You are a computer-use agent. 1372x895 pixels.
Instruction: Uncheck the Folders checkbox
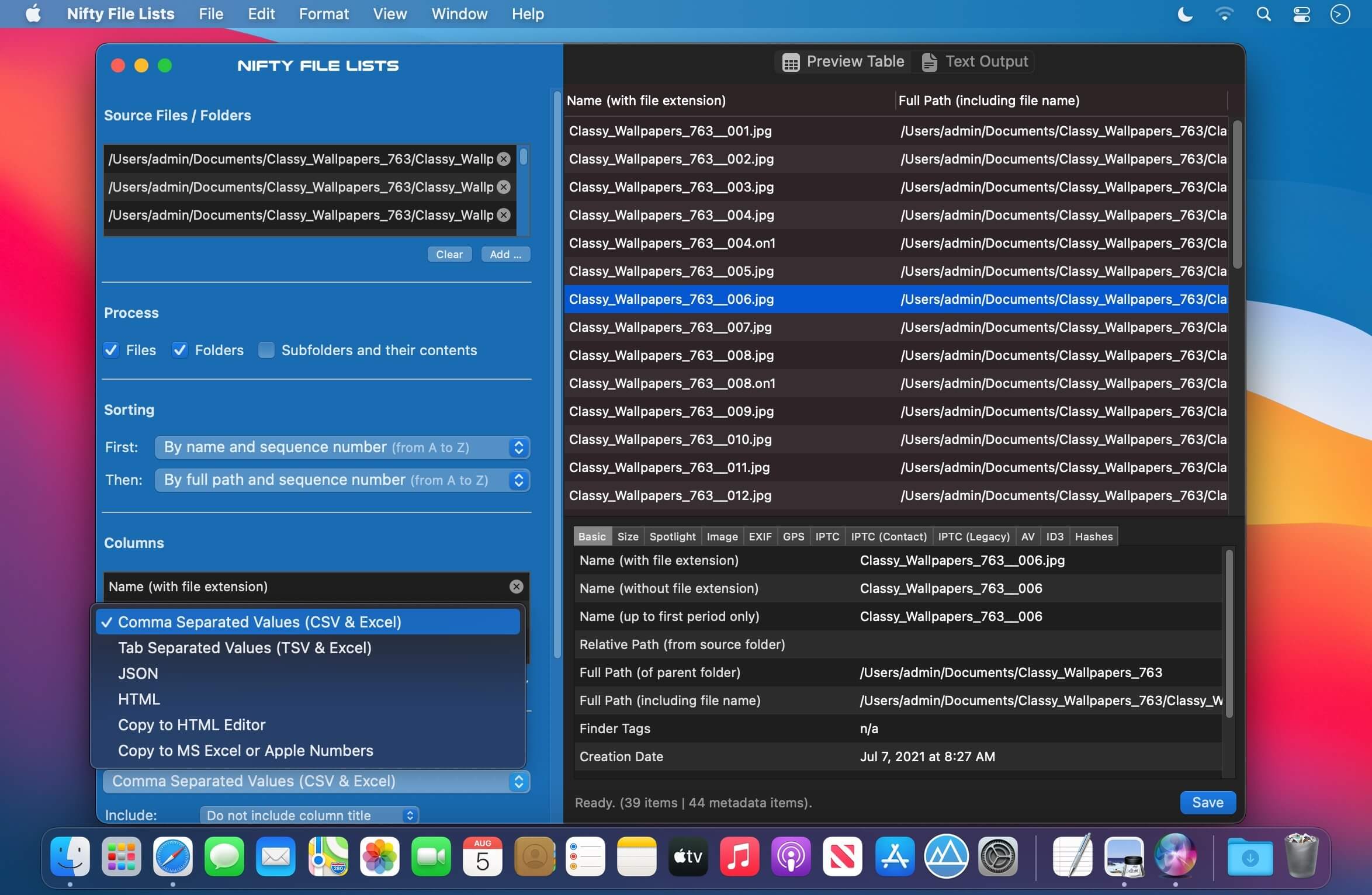180,350
